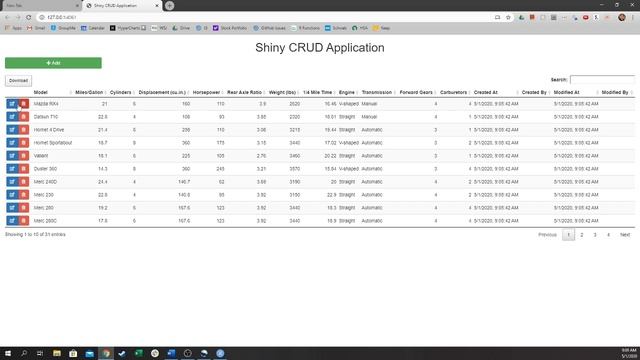The width and height of the screenshot is (640, 360).
Task: Edit the Datsun 710 row
Action: [x=12, y=117]
